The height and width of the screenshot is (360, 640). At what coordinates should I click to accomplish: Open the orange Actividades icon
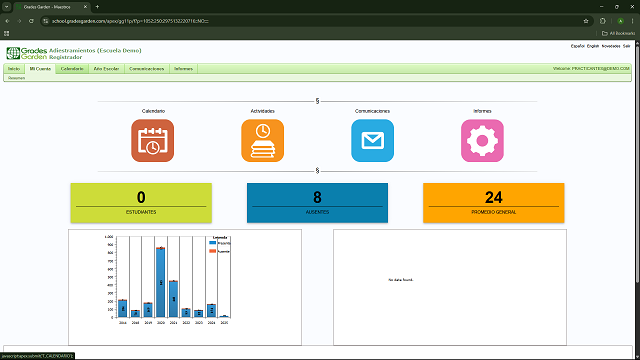pyautogui.click(x=262, y=140)
